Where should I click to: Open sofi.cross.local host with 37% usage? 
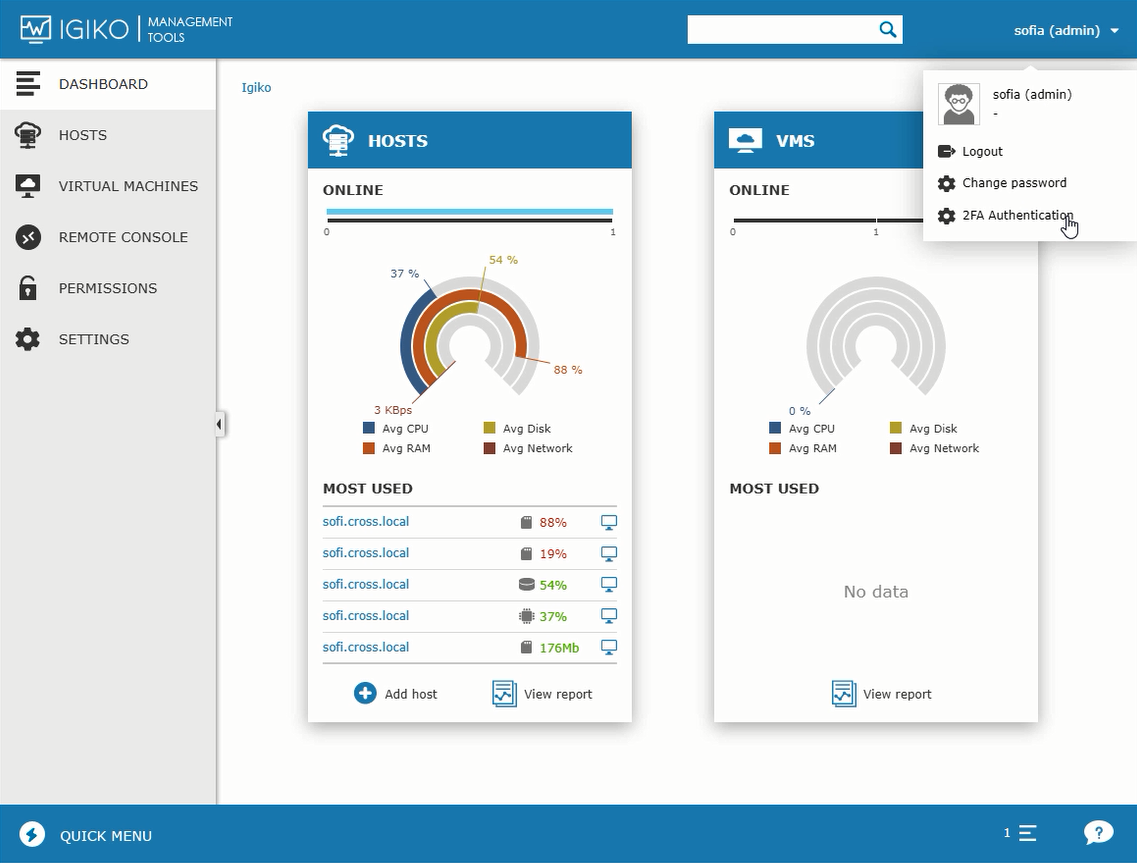coord(365,616)
